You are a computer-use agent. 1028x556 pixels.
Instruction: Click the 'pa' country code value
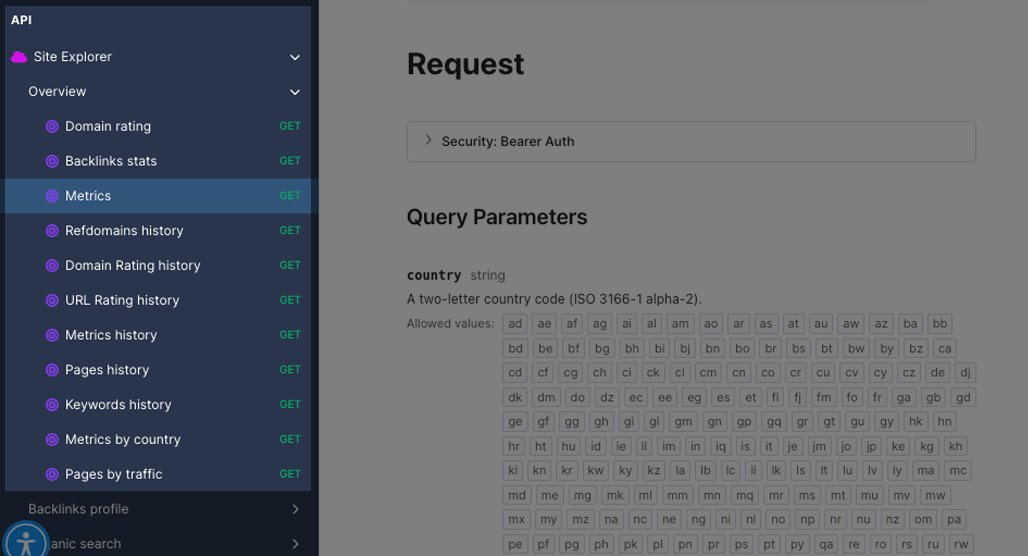click(x=954, y=520)
